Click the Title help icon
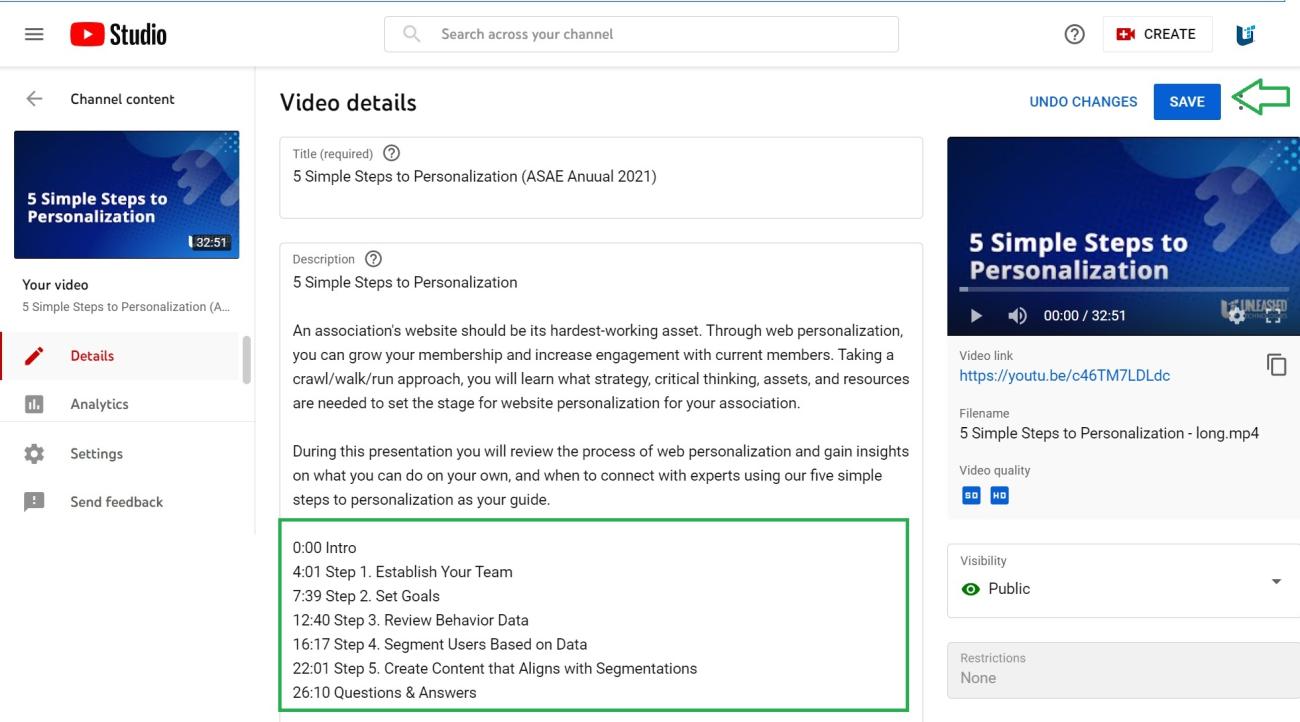Viewport: 1300px width, 722px height. [x=391, y=153]
